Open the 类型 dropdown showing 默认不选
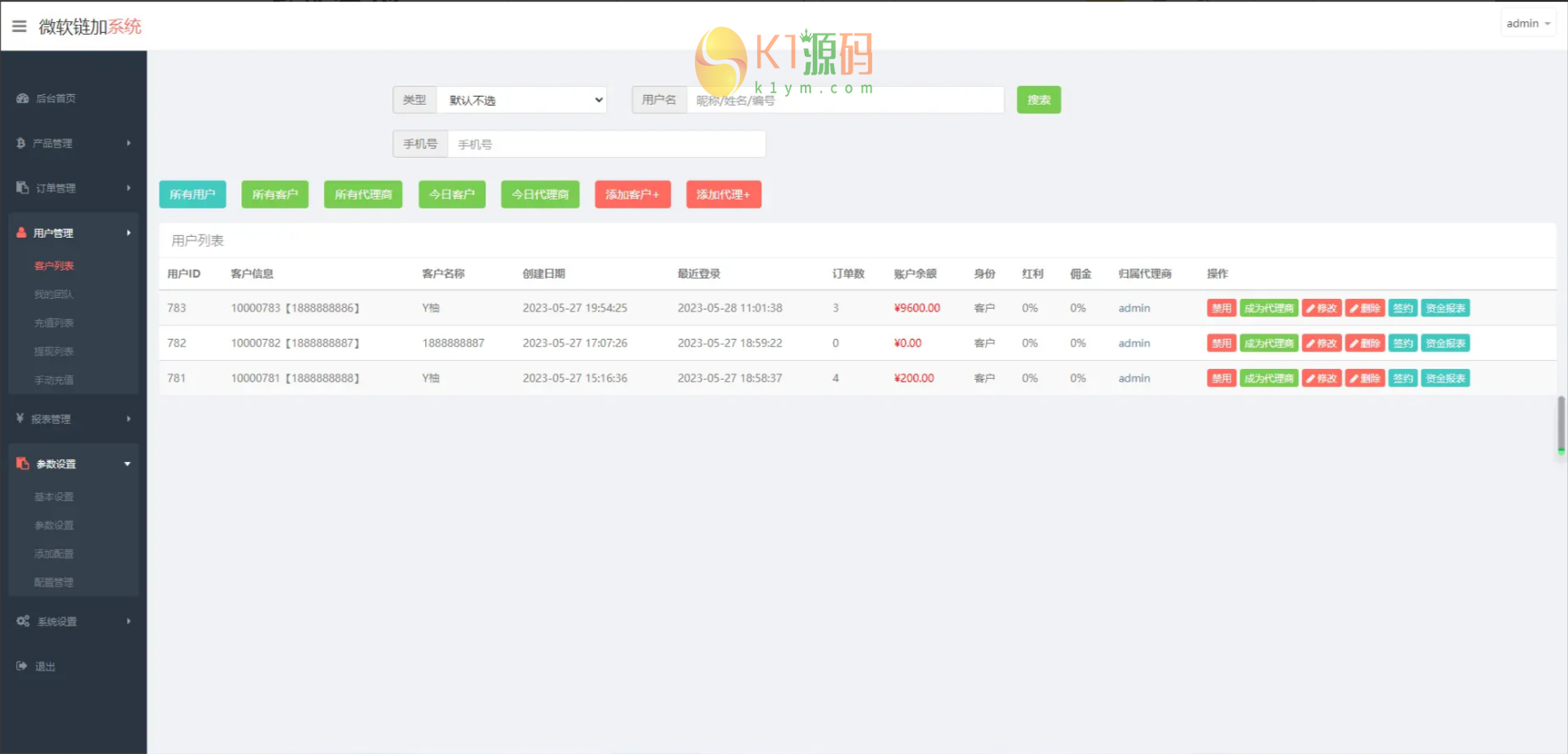Viewport: 1568px width, 754px height. coord(523,99)
